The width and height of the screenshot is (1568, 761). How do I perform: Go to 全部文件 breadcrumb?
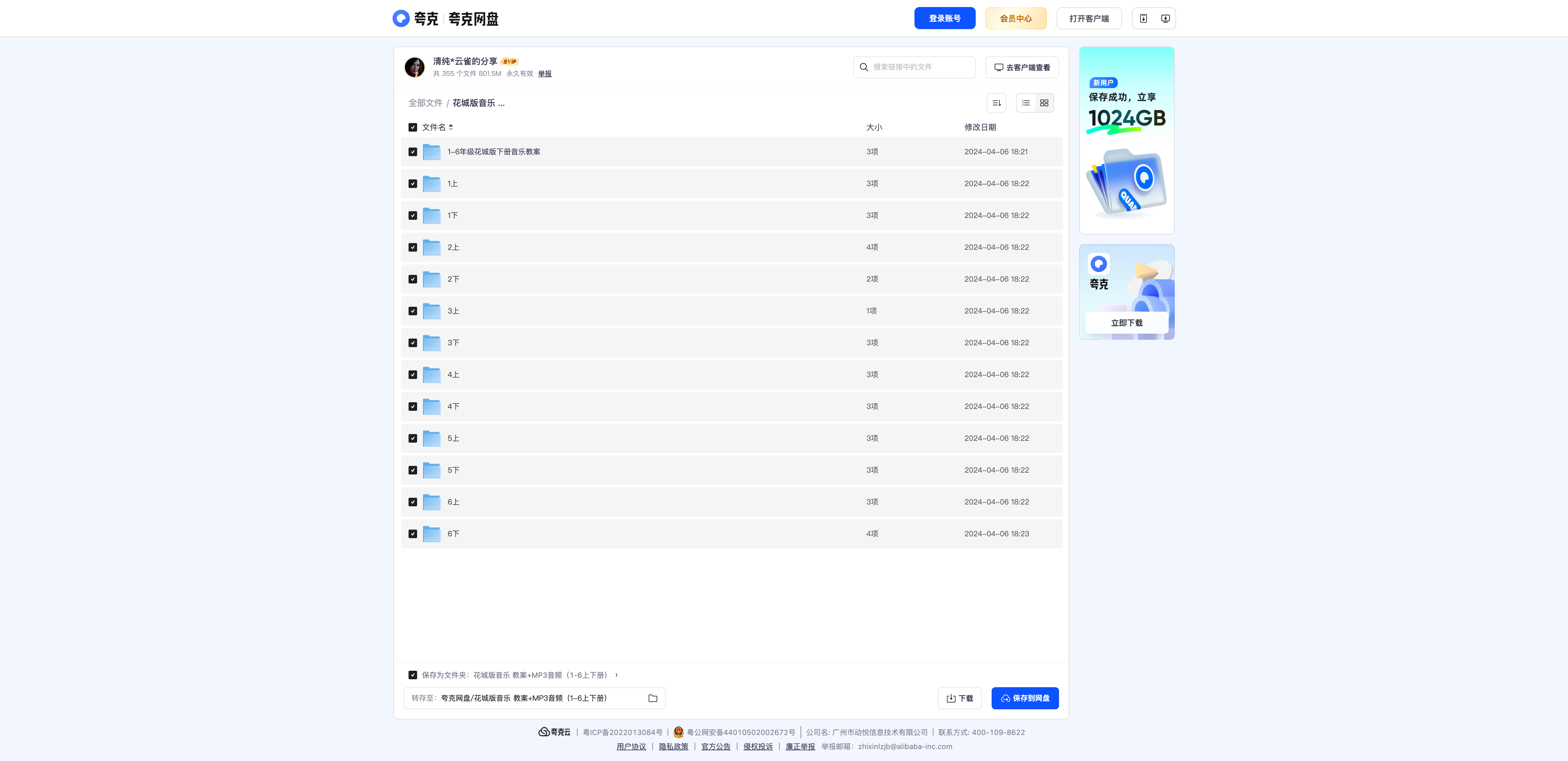coord(425,103)
